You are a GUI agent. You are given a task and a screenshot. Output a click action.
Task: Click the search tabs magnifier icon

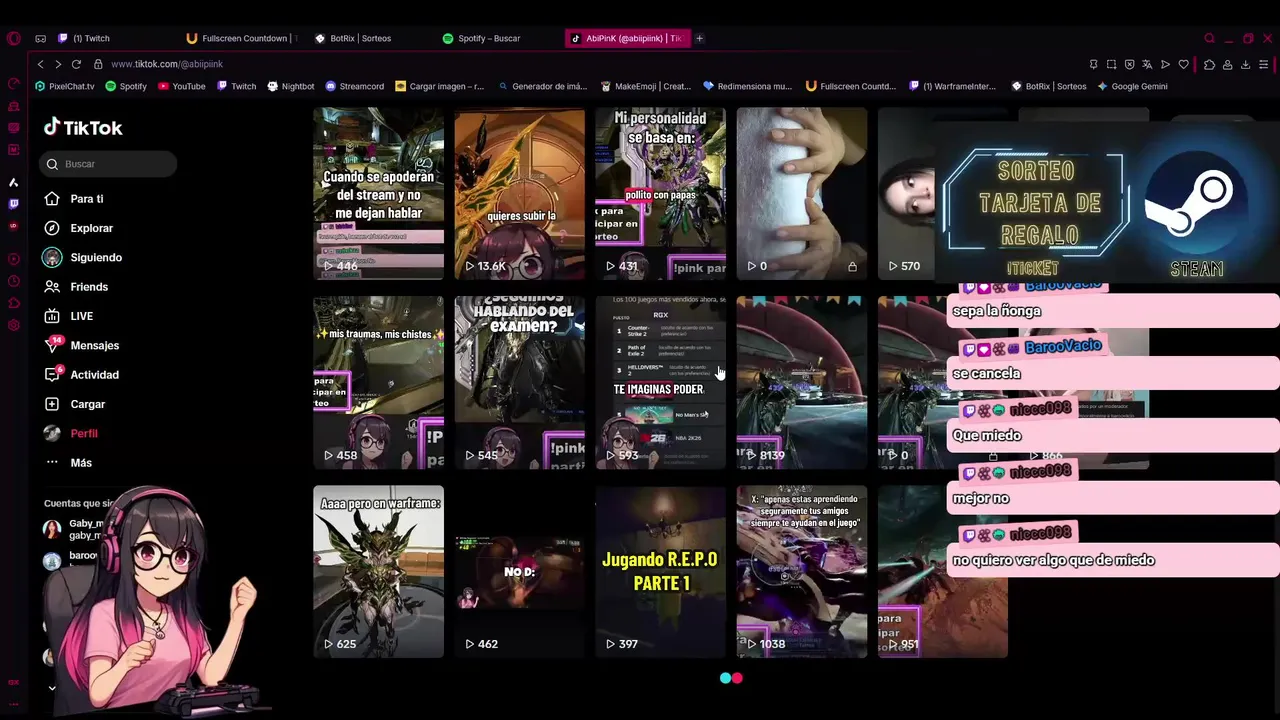tap(1209, 38)
